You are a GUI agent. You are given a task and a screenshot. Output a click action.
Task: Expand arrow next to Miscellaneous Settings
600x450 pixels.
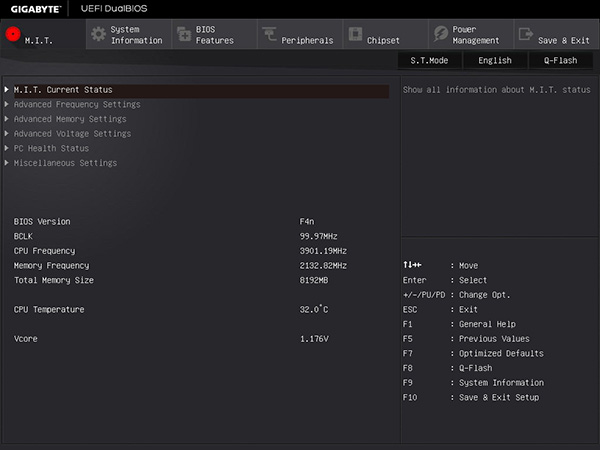pyautogui.click(x=7, y=163)
